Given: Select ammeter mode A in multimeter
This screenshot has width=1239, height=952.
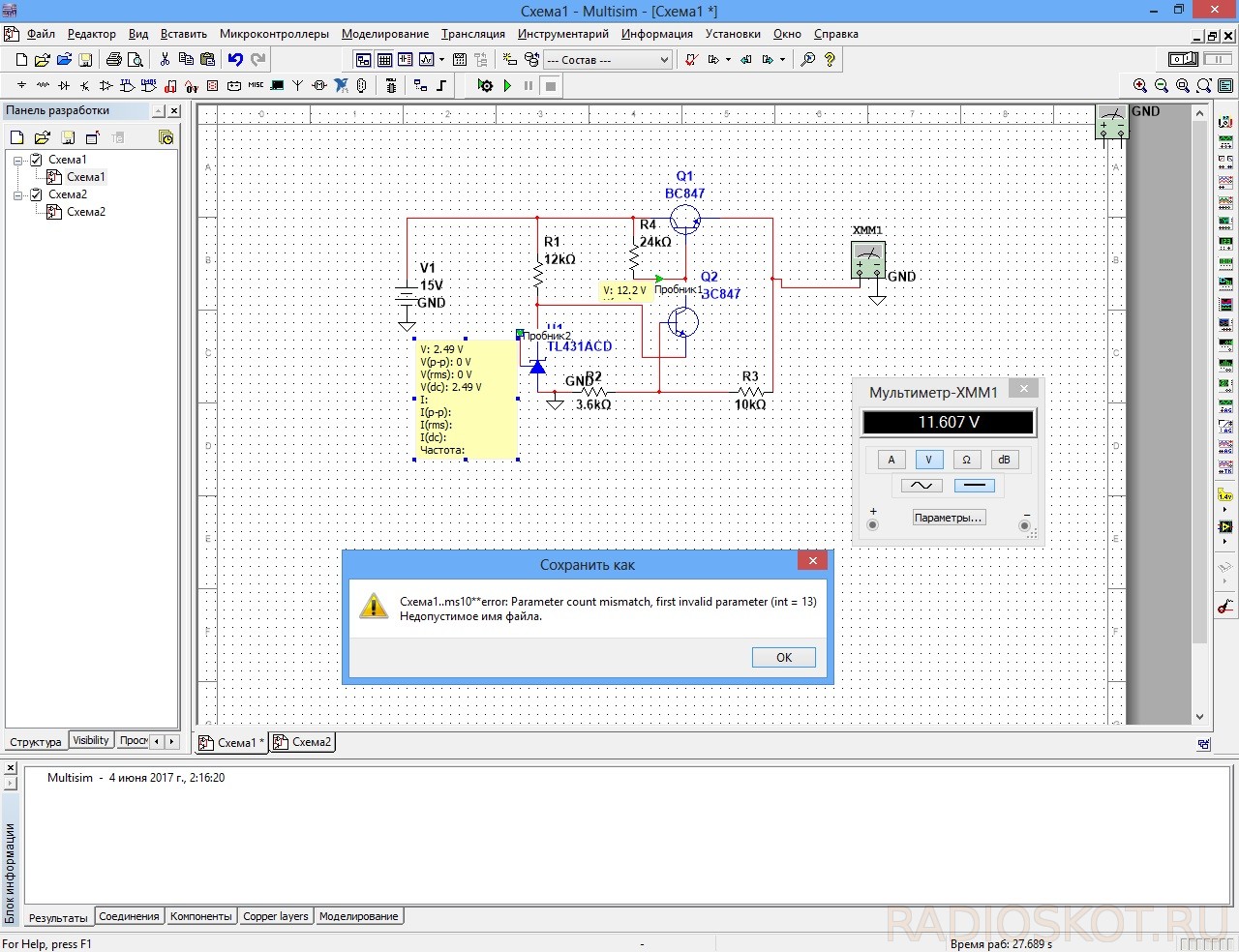Looking at the screenshot, I should pos(891,460).
